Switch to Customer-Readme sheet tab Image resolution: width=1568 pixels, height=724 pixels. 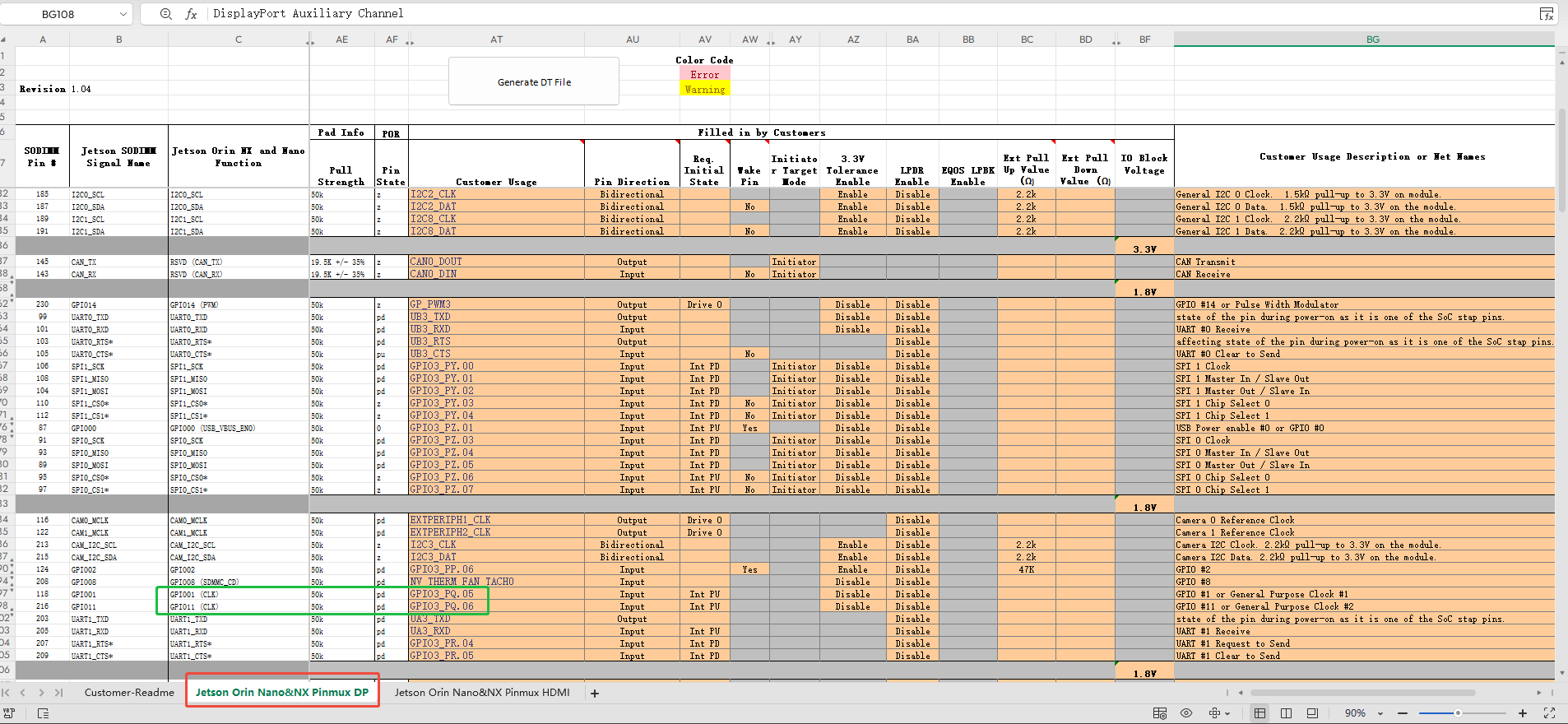(129, 693)
